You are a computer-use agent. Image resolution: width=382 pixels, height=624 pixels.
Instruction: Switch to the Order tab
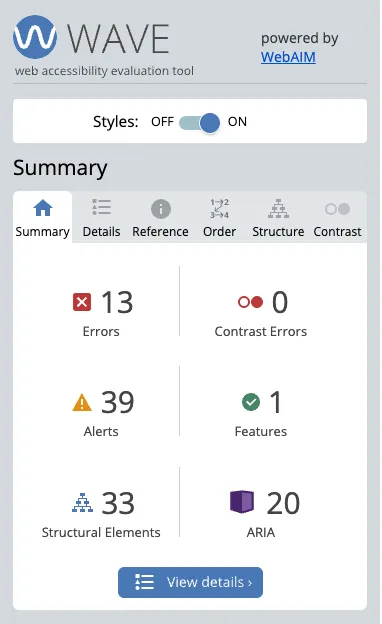219,217
